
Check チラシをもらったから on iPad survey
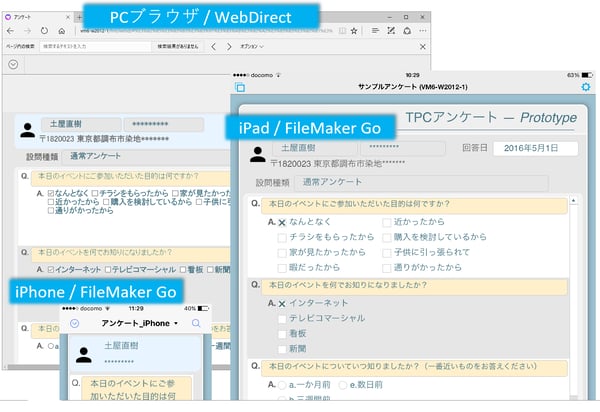coord(282,238)
